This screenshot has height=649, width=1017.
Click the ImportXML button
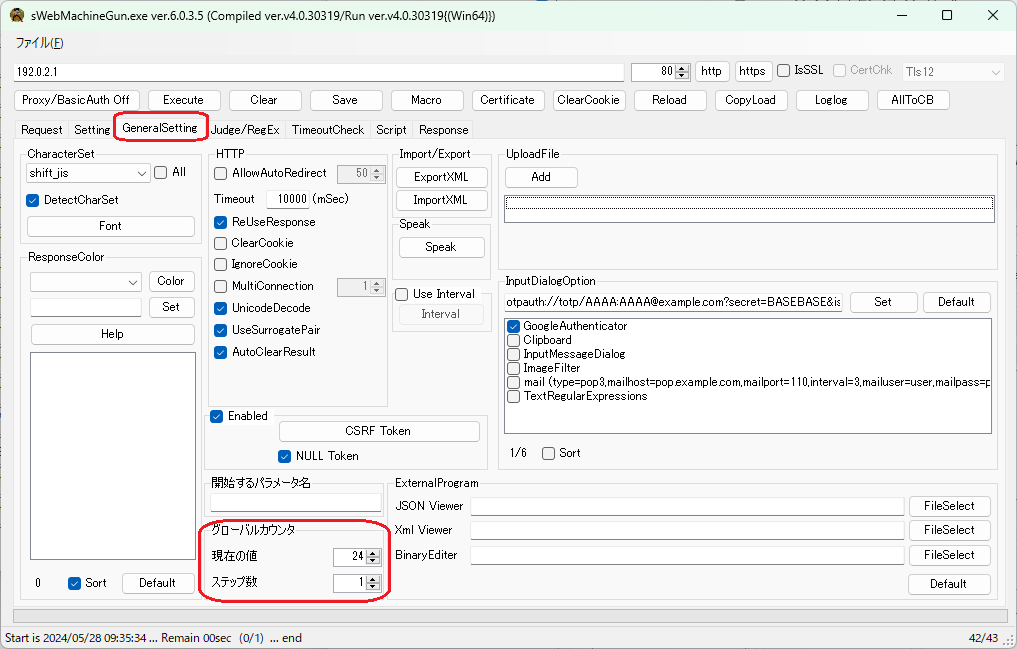(x=441, y=200)
